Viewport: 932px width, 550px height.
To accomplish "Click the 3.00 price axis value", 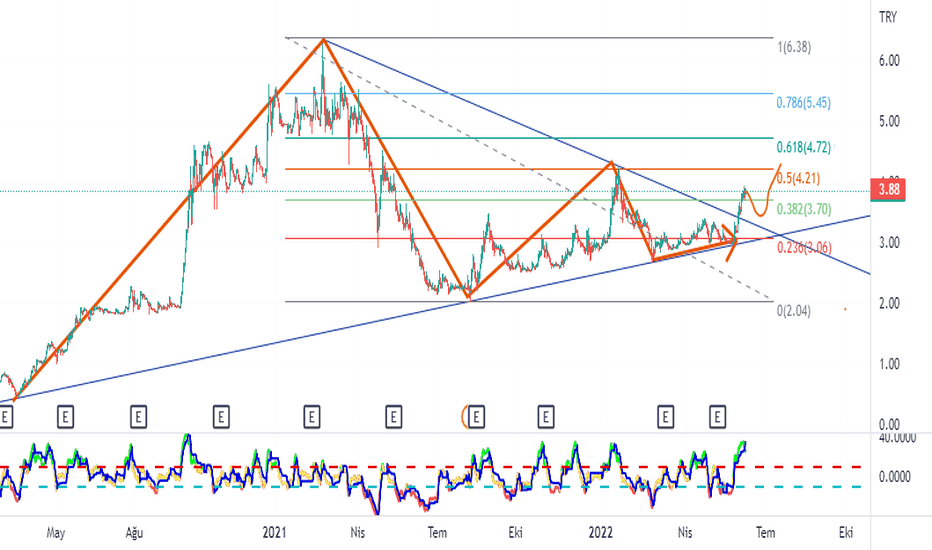I will point(889,243).
